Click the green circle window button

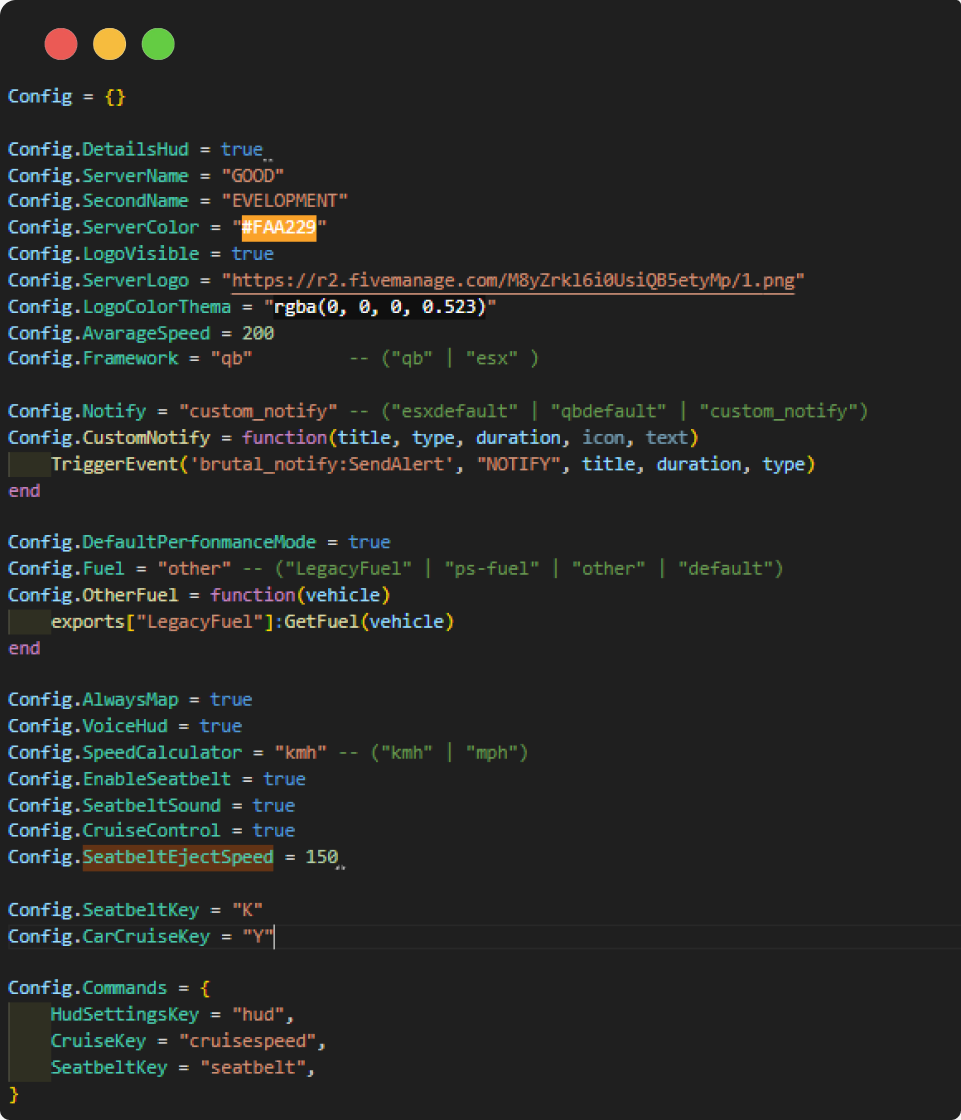tap(158, 45)
